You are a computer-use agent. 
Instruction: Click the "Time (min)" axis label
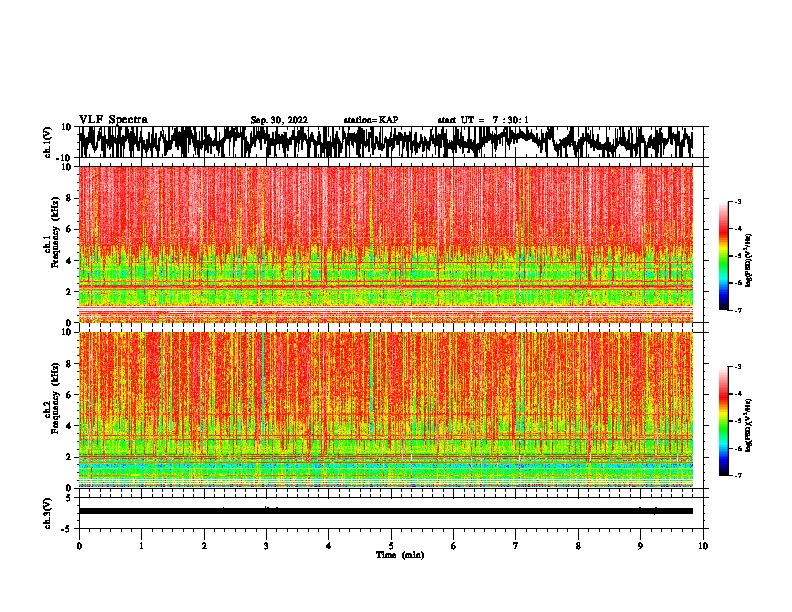pos(400,555)
